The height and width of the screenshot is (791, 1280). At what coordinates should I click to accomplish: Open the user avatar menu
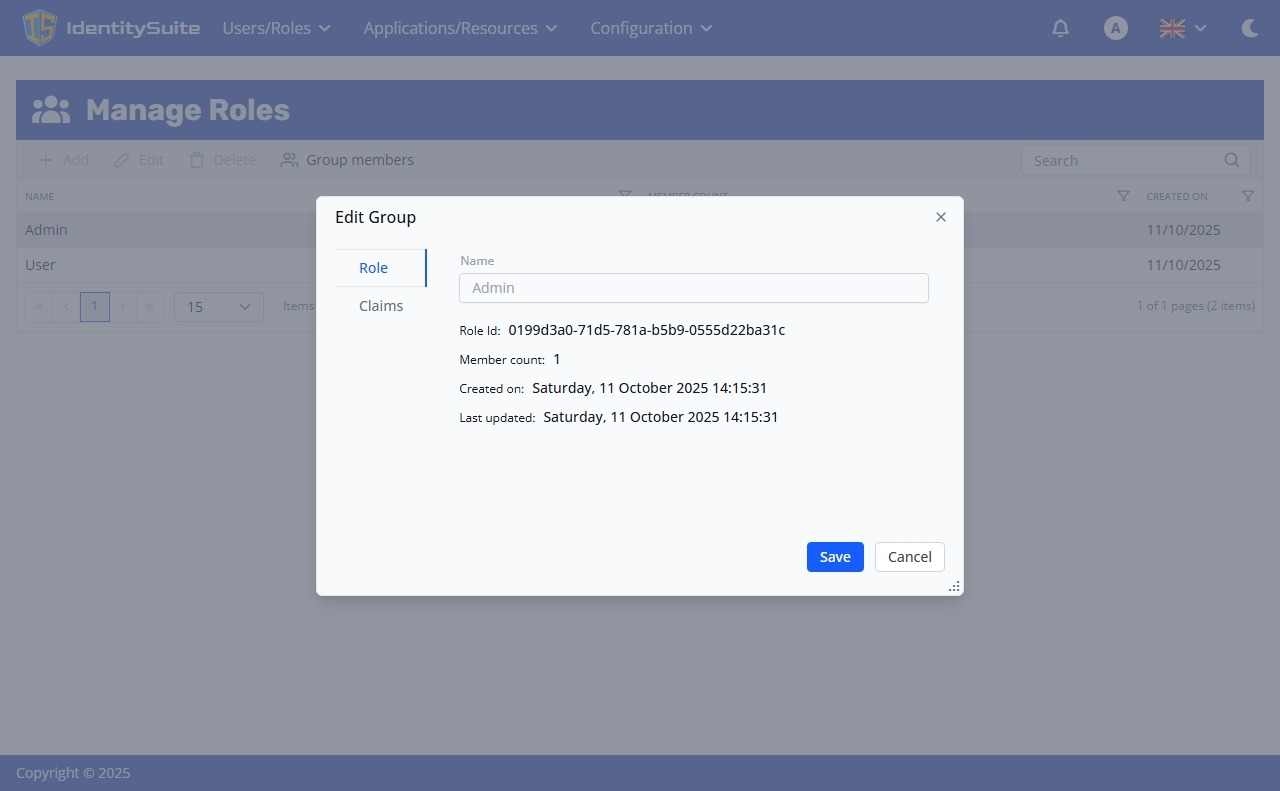click(x=1116, y=28)
